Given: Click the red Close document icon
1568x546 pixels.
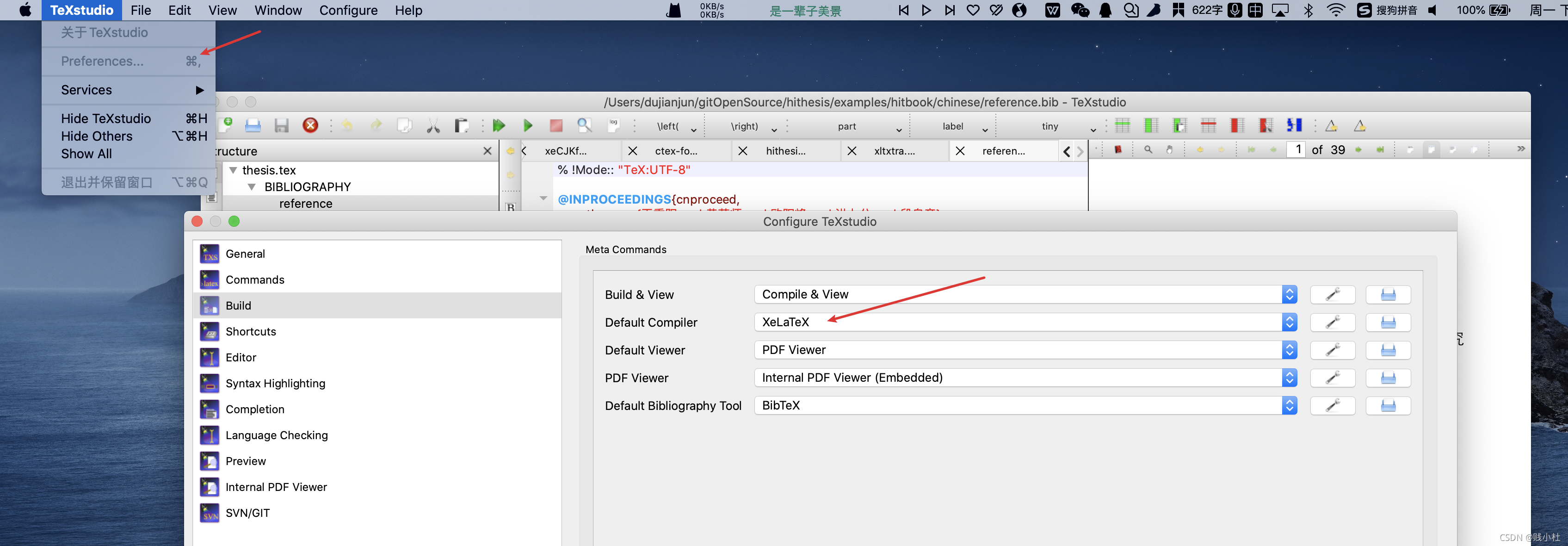Looking at the screenshot, I should coord(310,125).
